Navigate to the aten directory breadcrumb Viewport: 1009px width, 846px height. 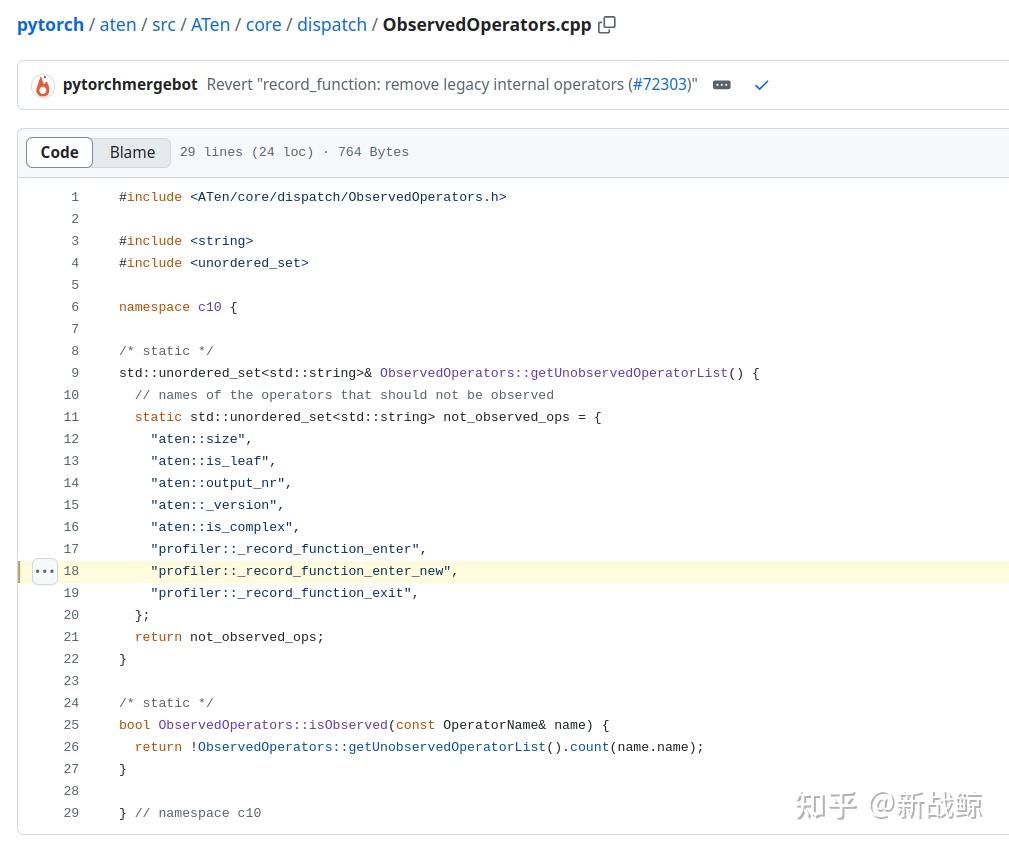coord(117,24)
